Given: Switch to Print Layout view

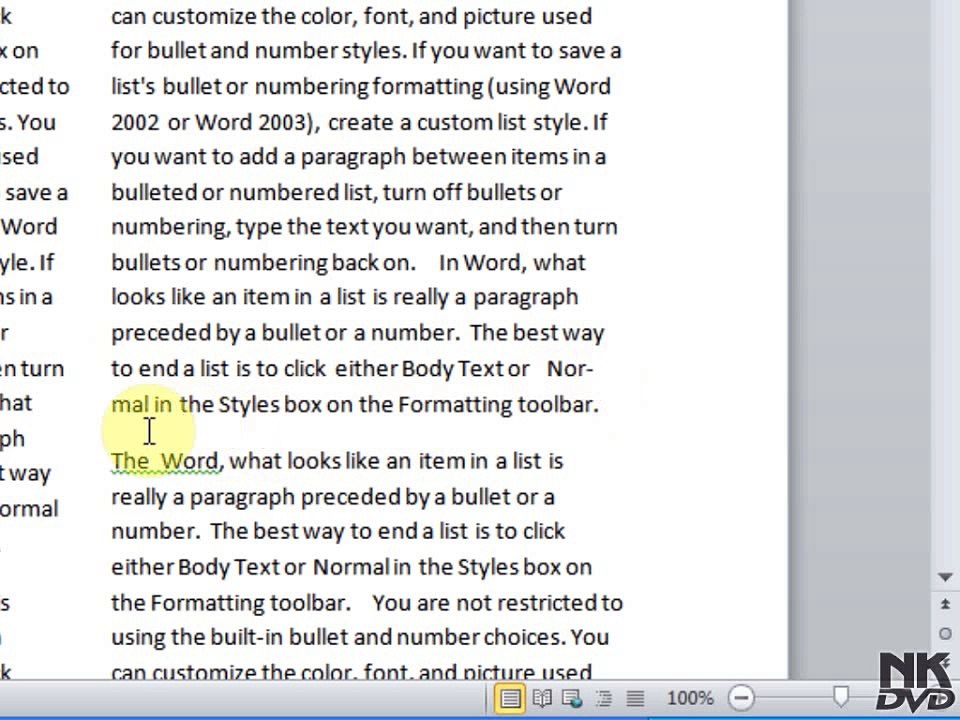Looking at the screenshot, I should [510, 698].
